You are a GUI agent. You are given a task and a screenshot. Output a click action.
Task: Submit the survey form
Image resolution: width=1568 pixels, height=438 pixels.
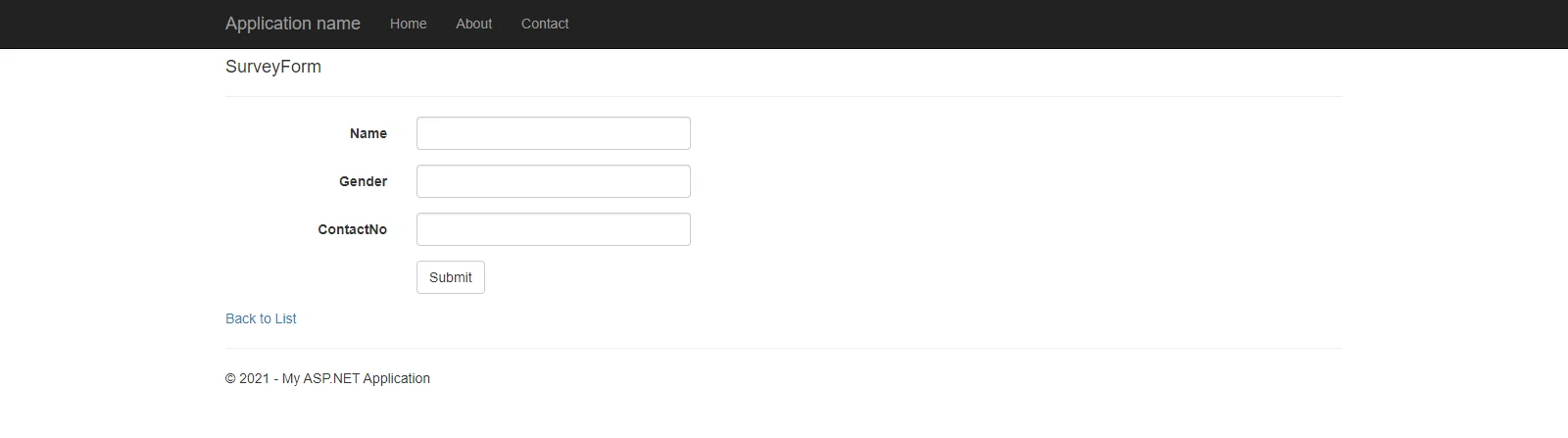click(x=451, y=277)
